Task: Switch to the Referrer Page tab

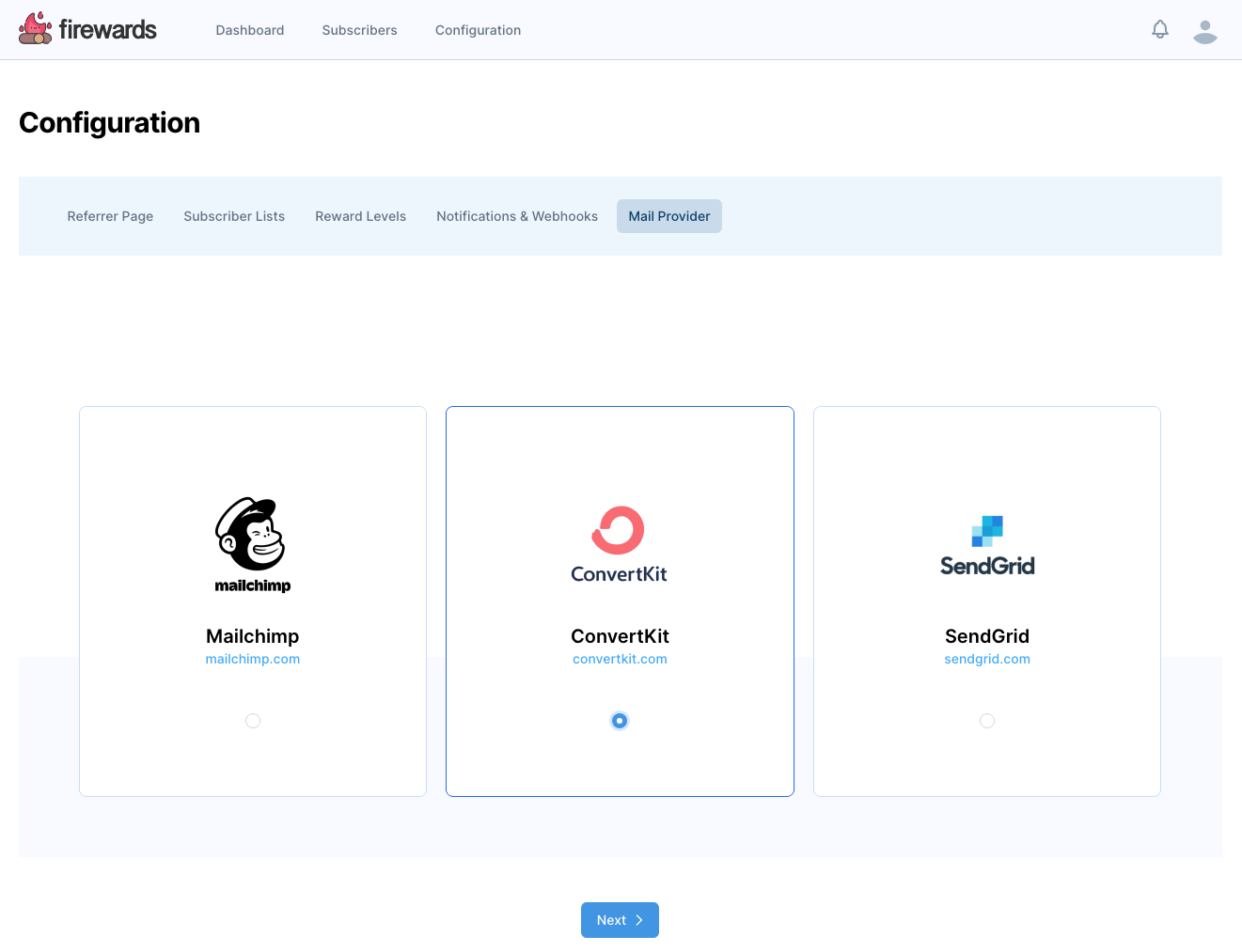Action: pos(110,216)
